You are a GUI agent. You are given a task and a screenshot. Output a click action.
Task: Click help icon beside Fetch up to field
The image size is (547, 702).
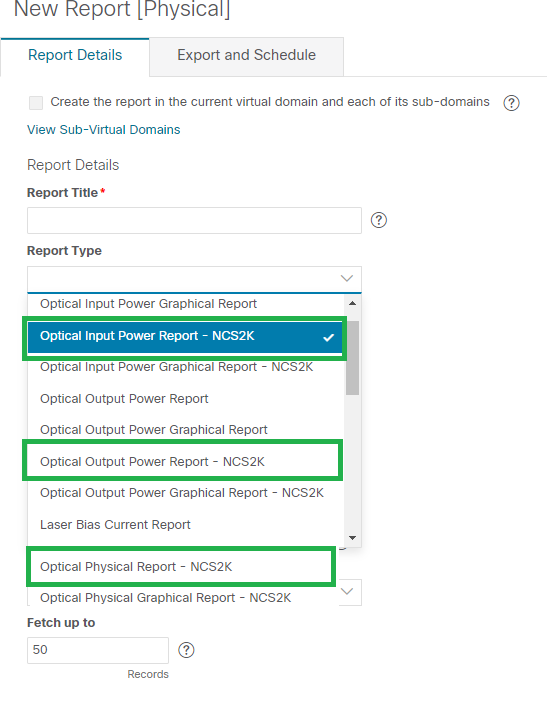click(x=186, y=650)
